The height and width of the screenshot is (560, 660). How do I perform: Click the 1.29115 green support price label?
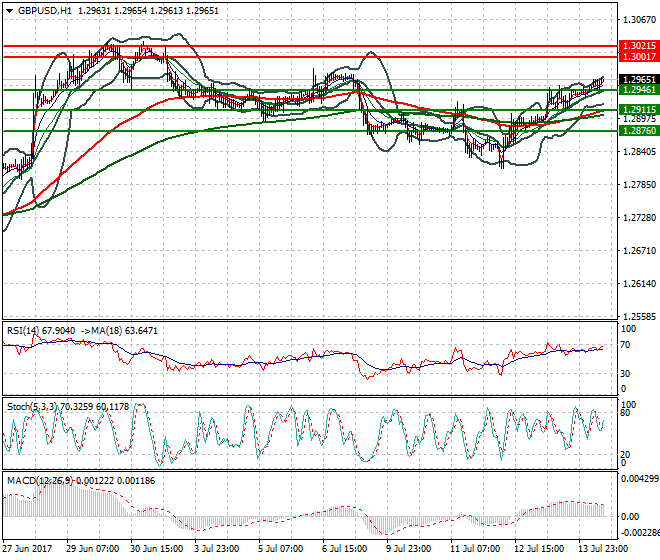tap(639, 110)
